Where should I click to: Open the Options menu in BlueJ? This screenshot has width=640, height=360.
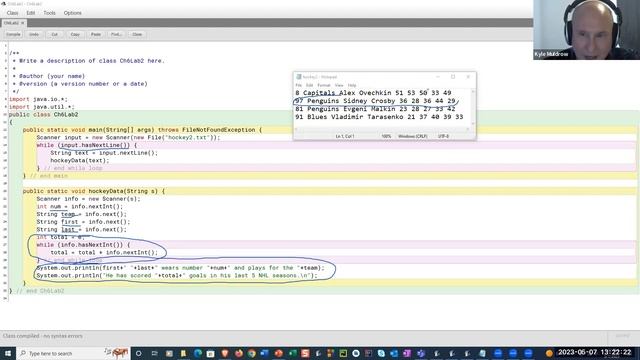[73, 13]
